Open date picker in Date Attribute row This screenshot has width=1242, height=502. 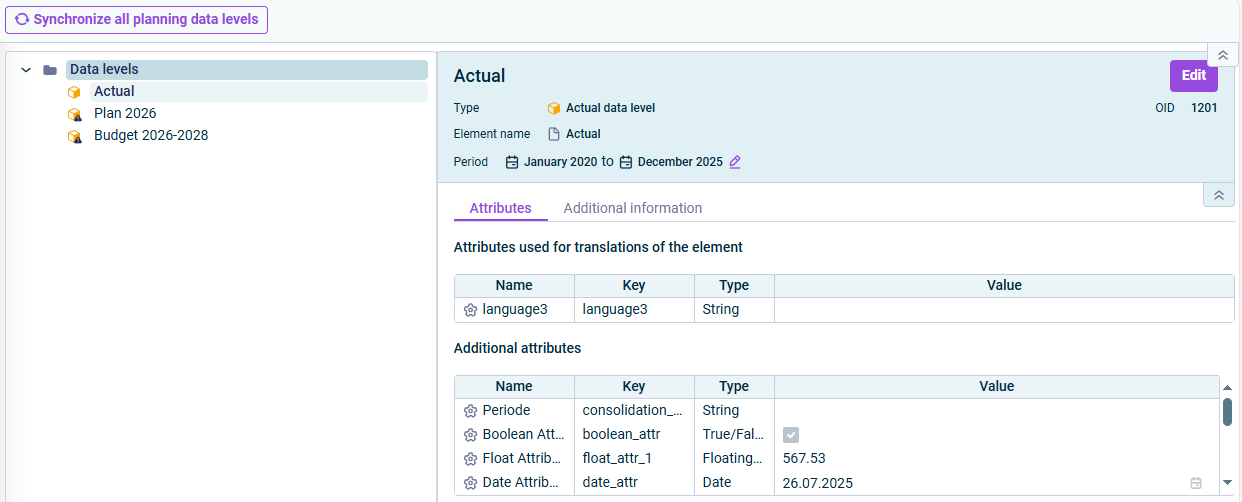tap(1196, 483)
